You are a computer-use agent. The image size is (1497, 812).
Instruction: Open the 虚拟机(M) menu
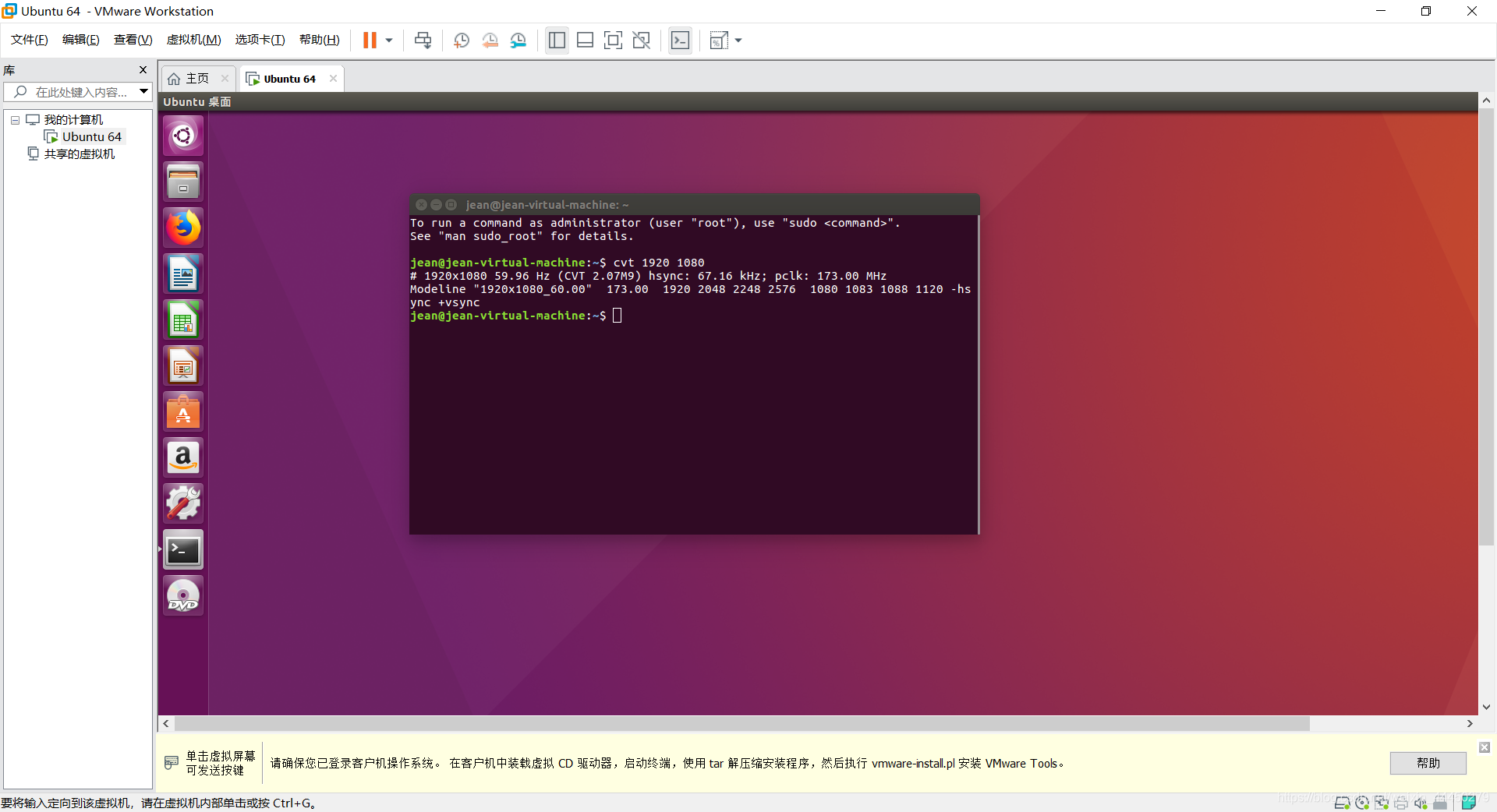pos(193,39)
